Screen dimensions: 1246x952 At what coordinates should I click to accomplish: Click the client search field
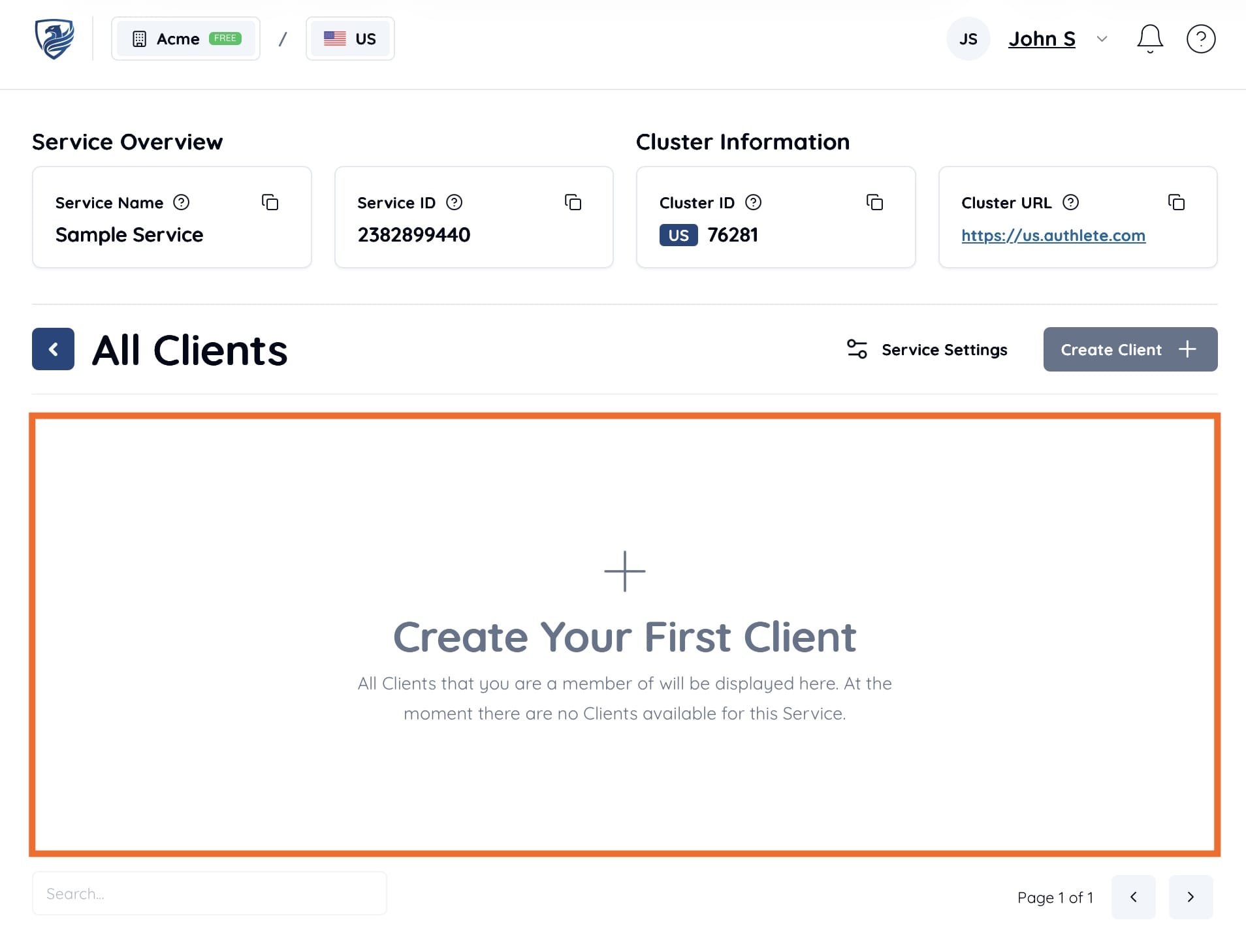point(209,893)
